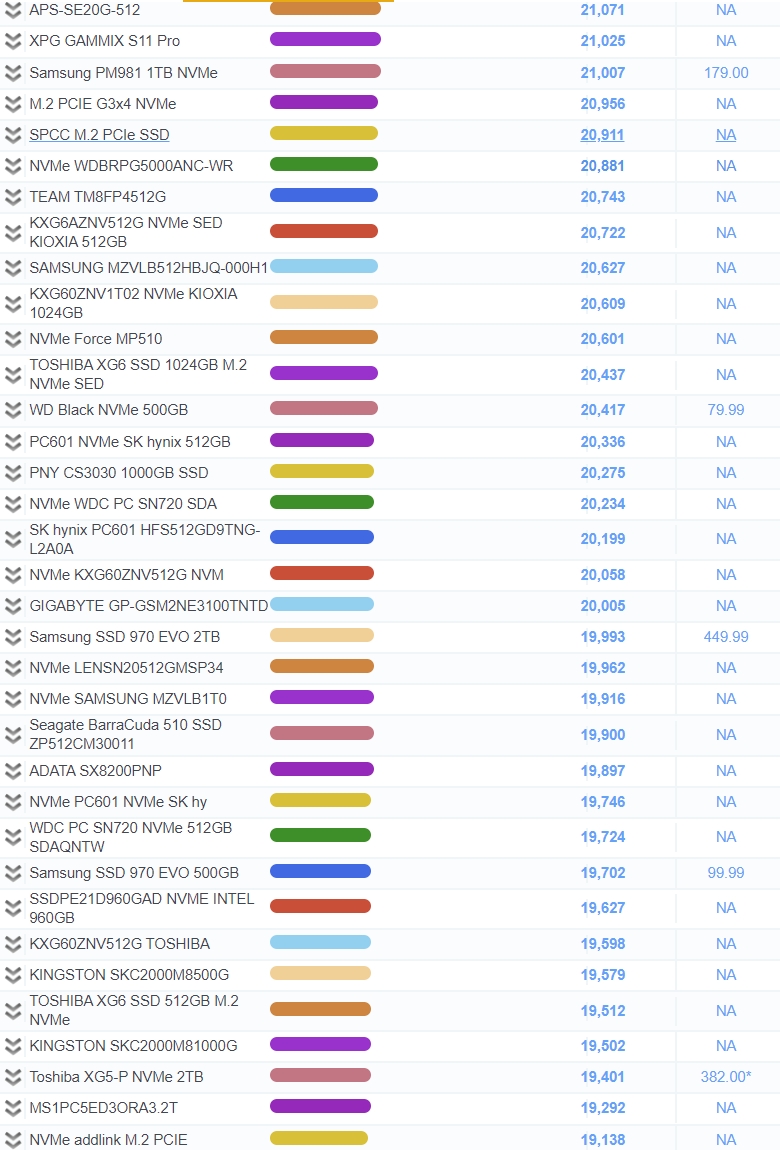Image resolution: width=780 pixels, height=1150 pixels.
Task: Expand NVMe PC601 NVMe SK hy row
Action: pyautogui.click(x=12, y=802)
